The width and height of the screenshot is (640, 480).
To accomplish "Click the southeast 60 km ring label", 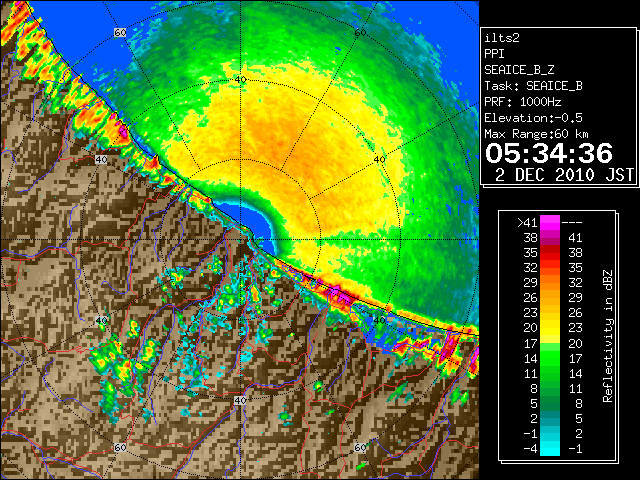I will 360,447.
